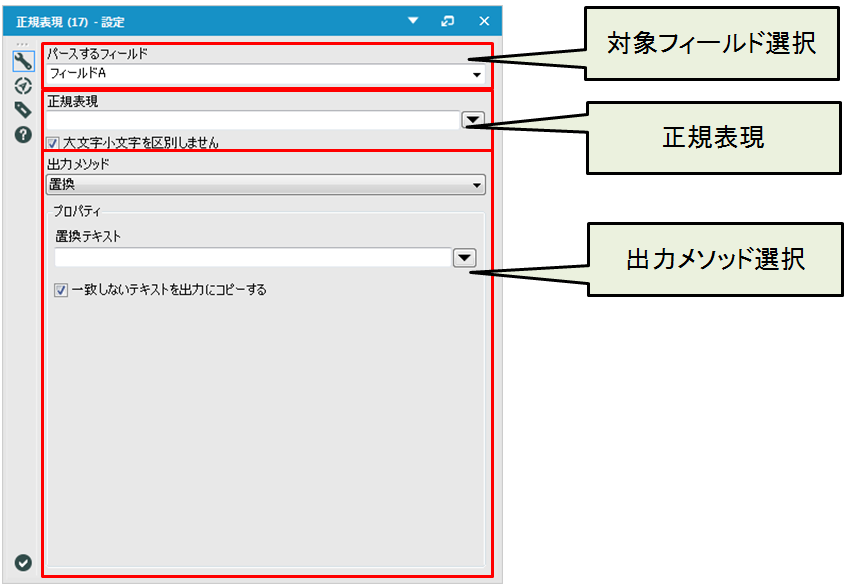The height and width of the screenshot is (588, 866).
Task: Close the 正規表現 settings panel
Action: 484,21
